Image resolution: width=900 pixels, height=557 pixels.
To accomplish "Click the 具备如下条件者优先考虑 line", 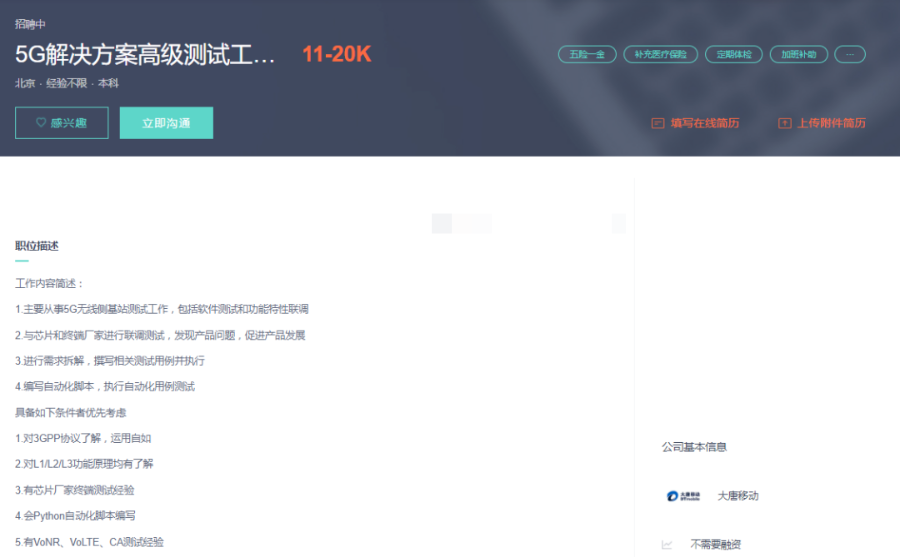I will coord(71,412).
